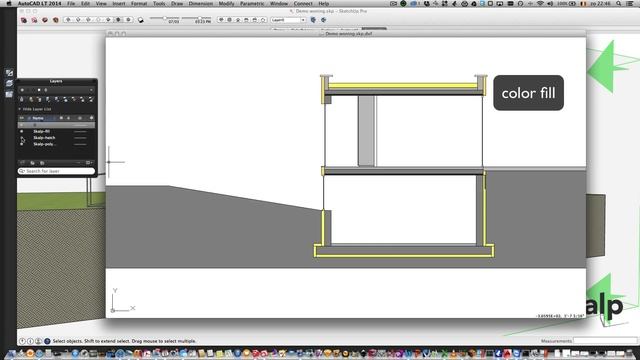Open the Parametric menu
The image size is (640, 360).
click(x=252, y=3)
